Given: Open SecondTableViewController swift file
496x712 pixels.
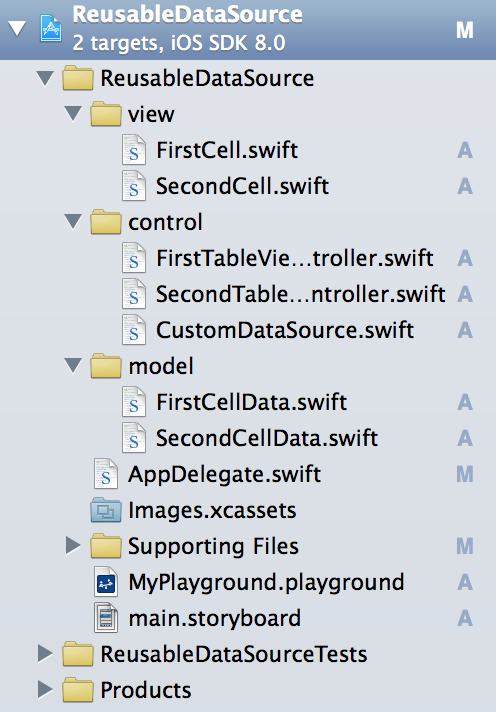Looking at the screenshot, I should [x=300, y=294].
